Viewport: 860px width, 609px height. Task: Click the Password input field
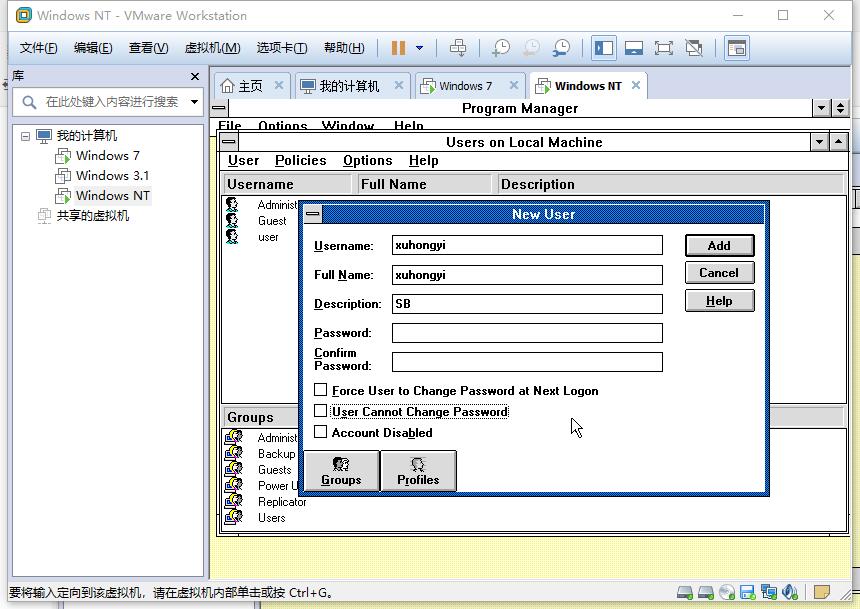click(527, 333)
